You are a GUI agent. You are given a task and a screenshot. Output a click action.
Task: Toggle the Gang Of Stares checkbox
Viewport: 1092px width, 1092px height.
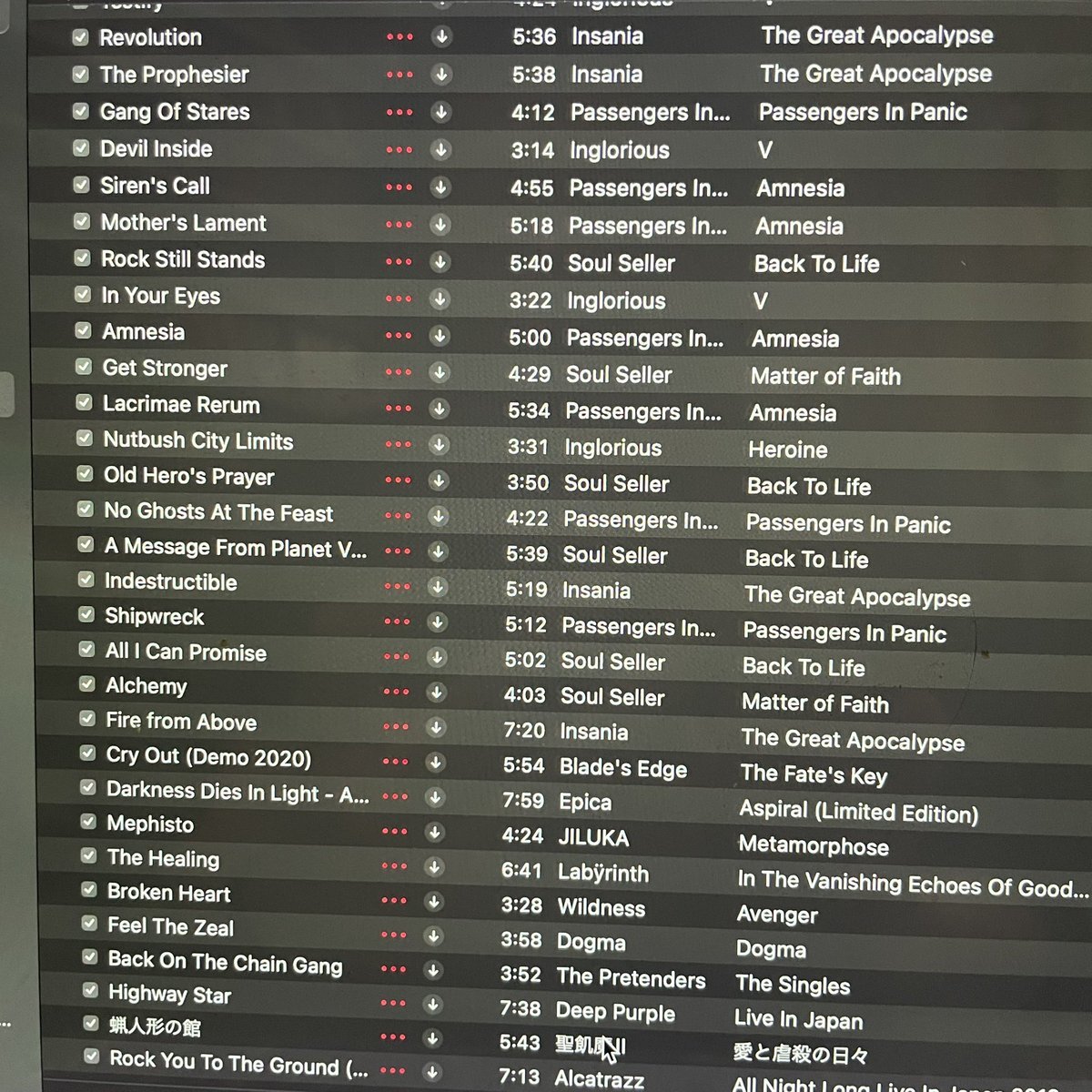pos(80,111)
